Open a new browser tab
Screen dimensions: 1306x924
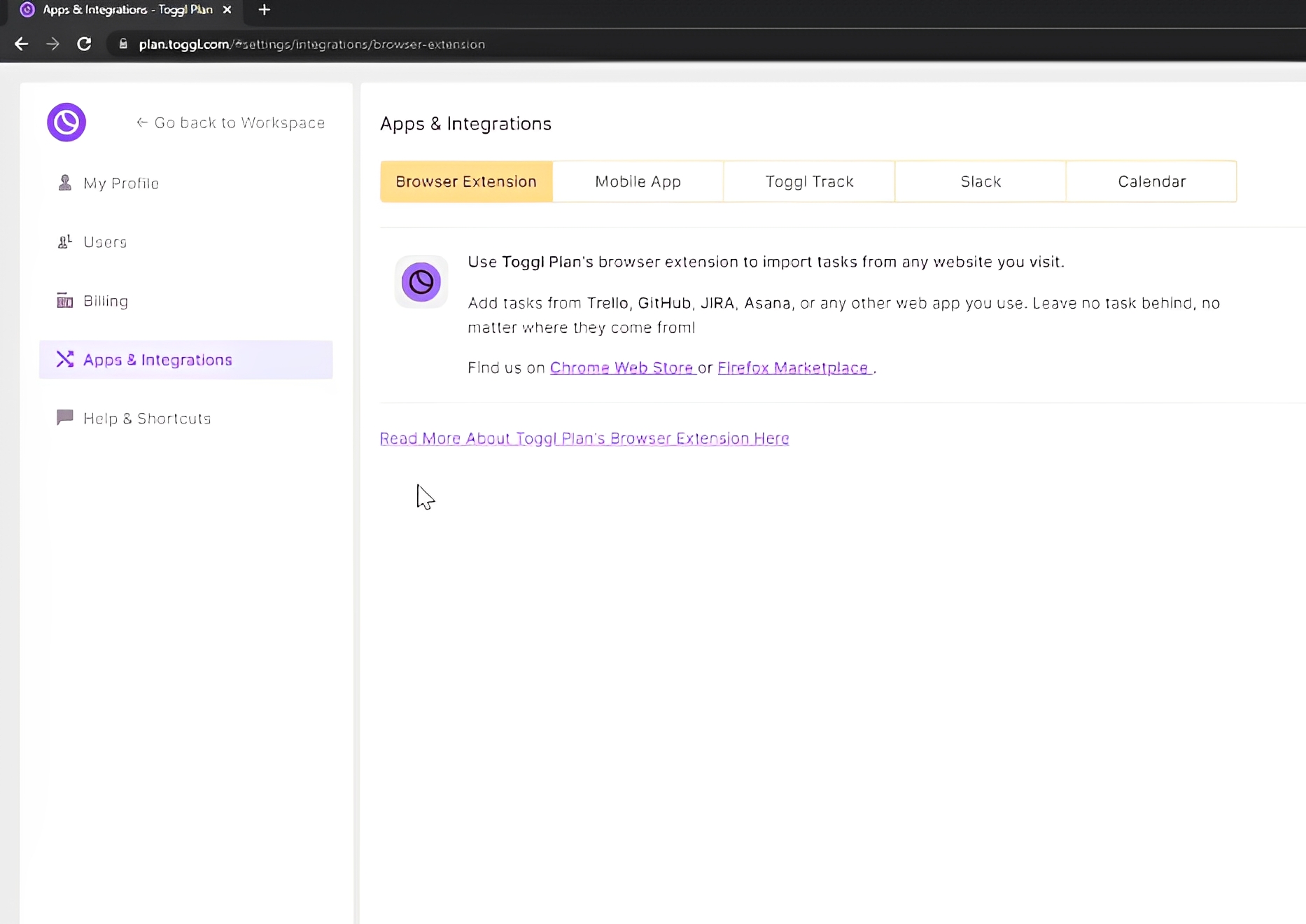[264, 10]
